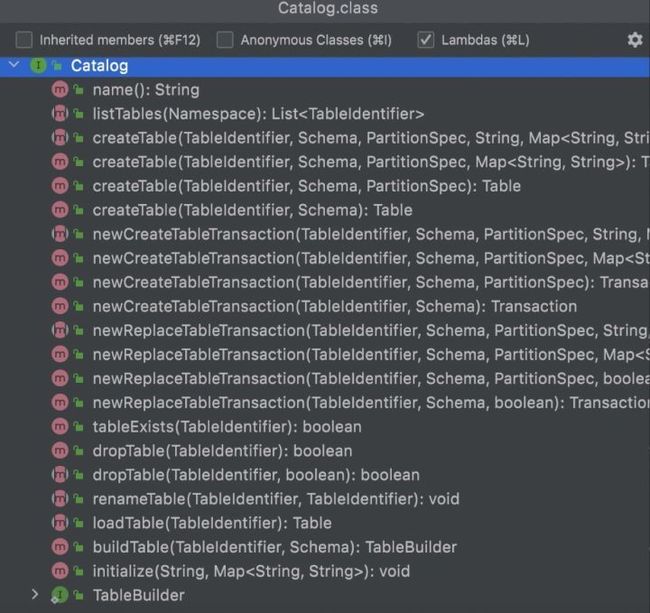Click the interface icon next to TableBuilder
This screenshot has width=650, height=613.
59,596
